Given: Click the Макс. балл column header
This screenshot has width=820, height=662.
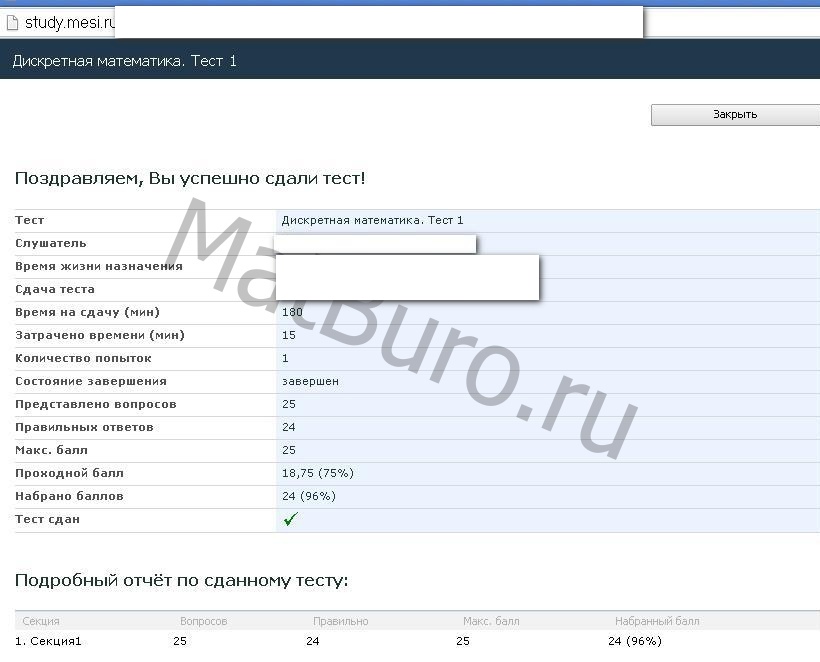Looking at the screenshot, I should pyautogui.click(x=491, y=621).
